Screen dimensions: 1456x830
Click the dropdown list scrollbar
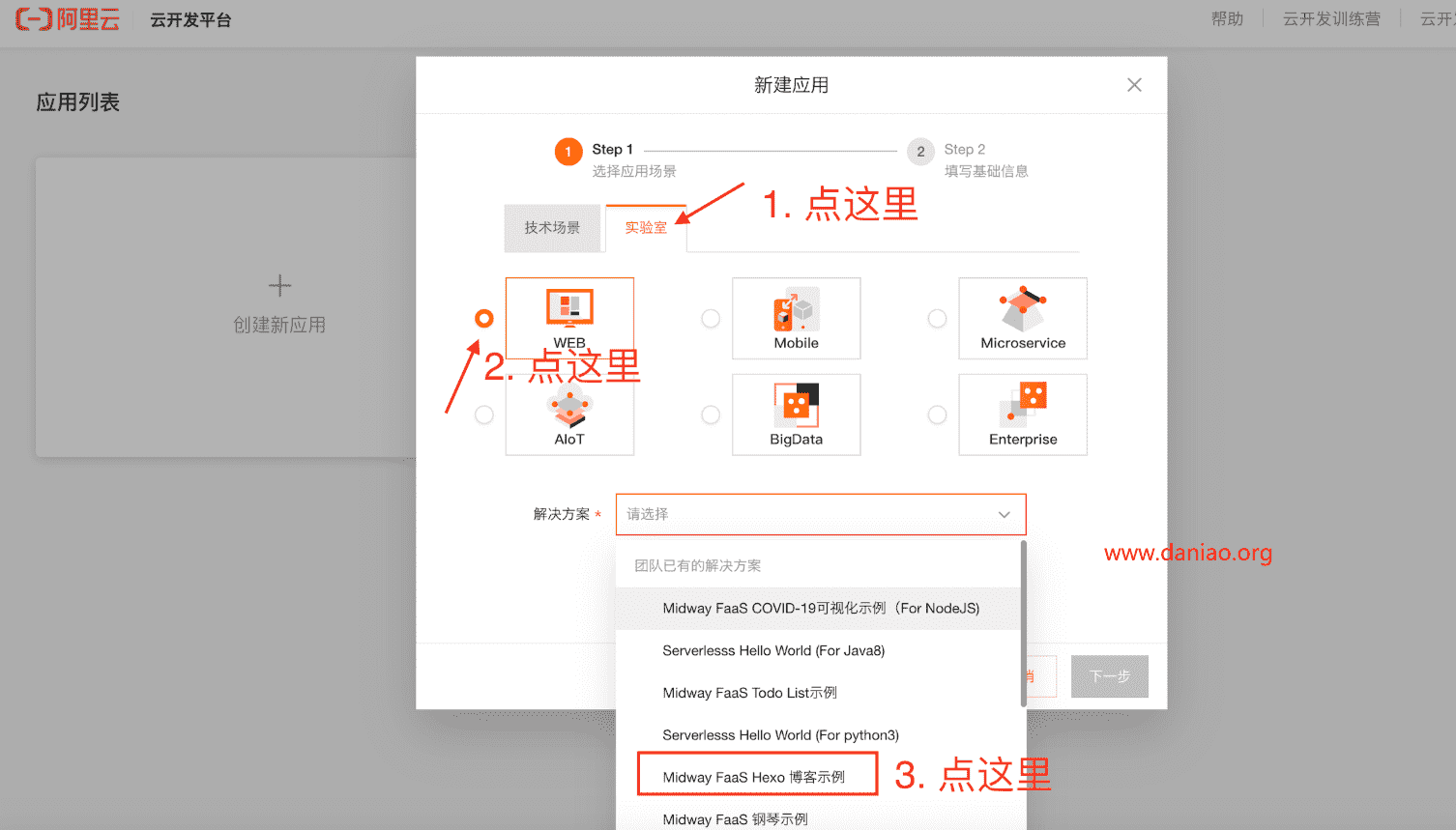point(1023,624)
